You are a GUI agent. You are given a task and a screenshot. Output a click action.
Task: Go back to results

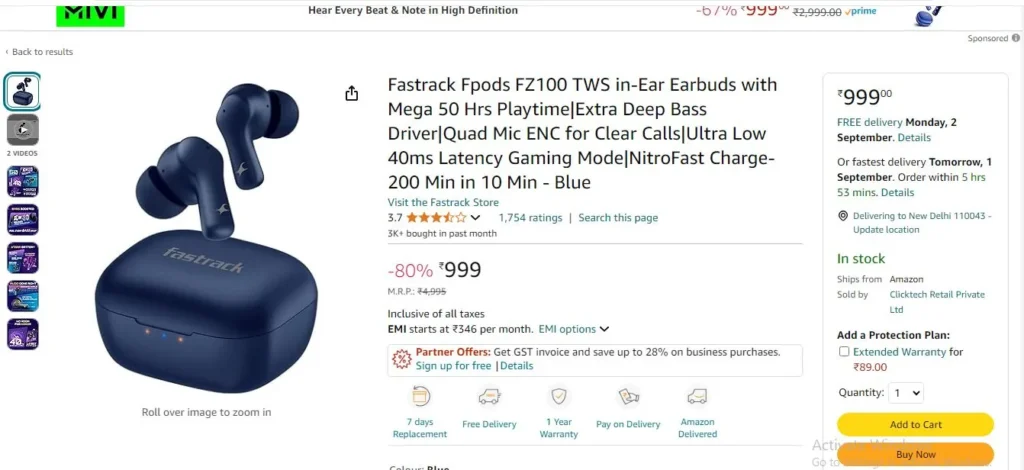coord(39,52)
